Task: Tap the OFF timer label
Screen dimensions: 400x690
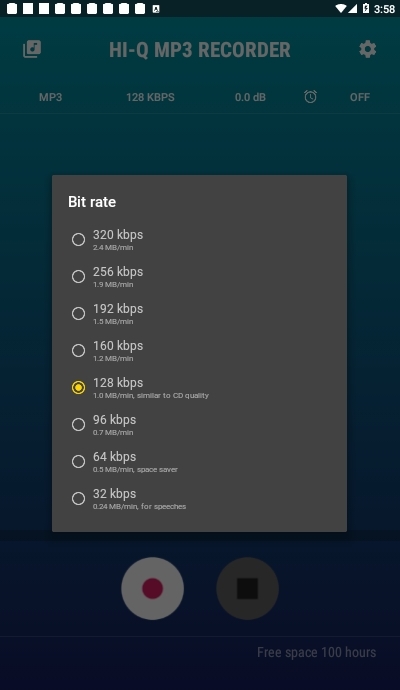Action: pos(360,97)
